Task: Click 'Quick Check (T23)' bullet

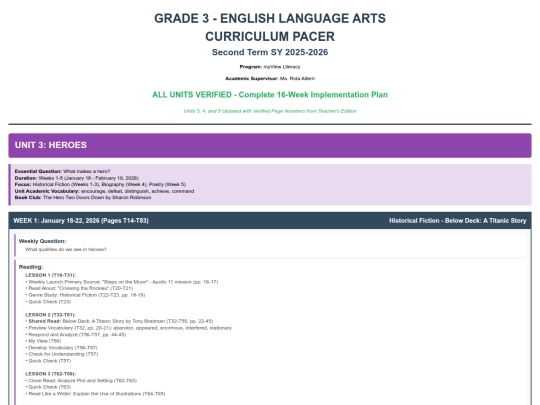Action: 48,302
